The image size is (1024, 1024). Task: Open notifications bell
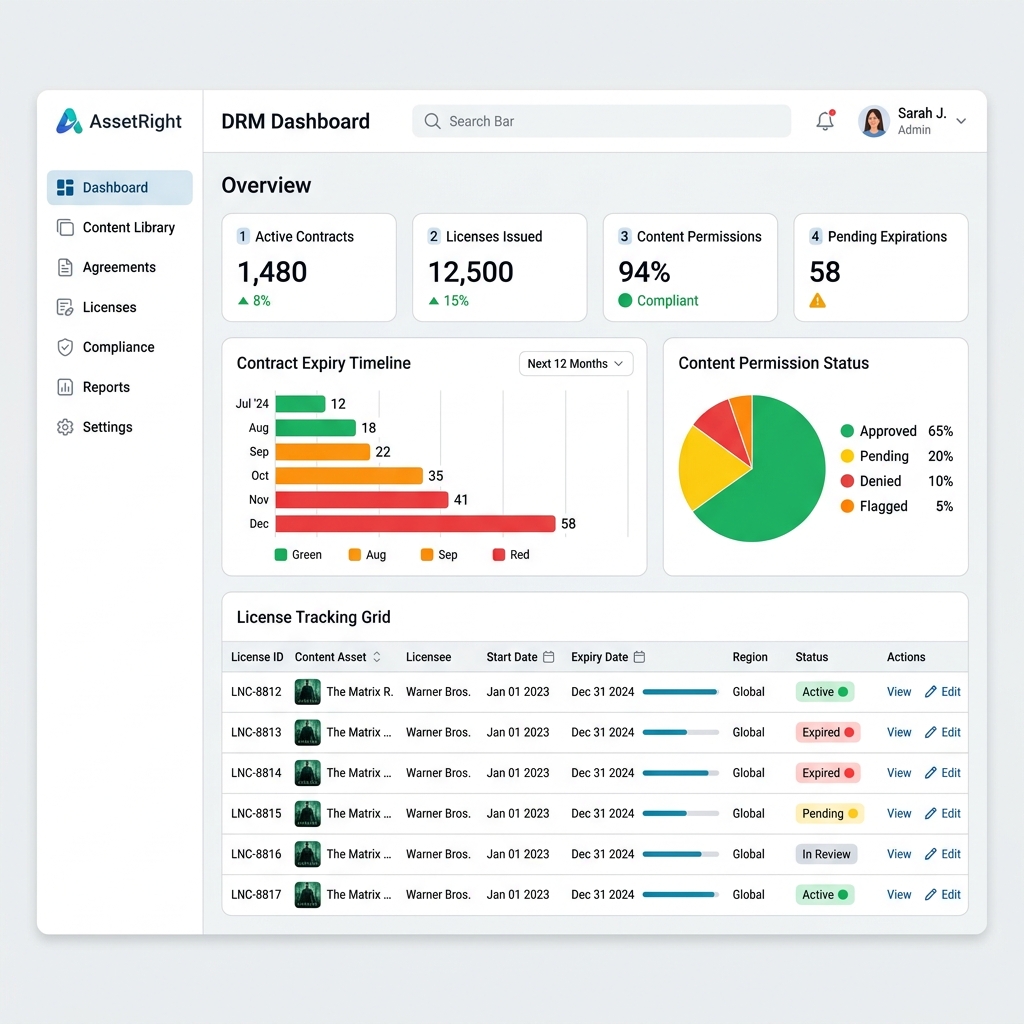825,120
